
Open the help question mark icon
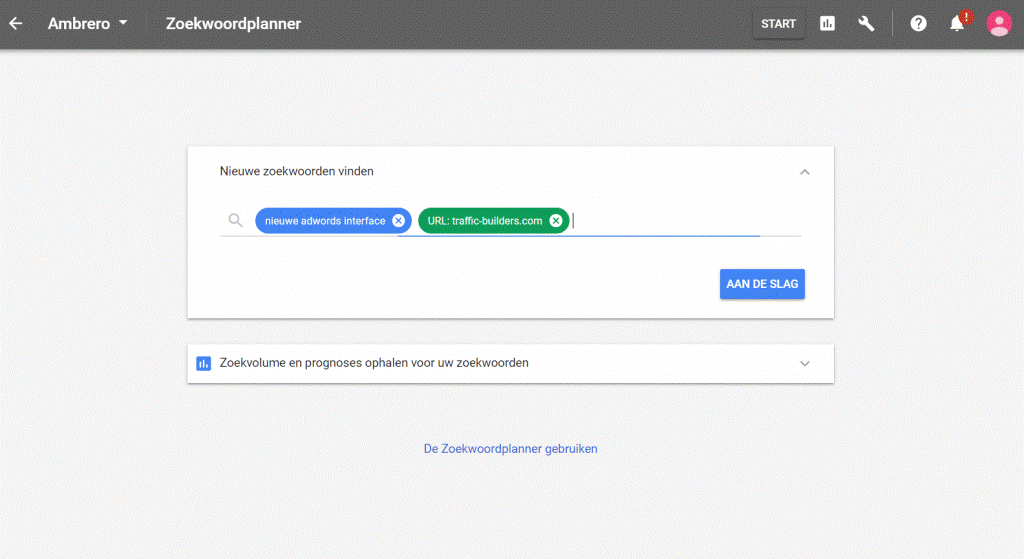[918, 24]
